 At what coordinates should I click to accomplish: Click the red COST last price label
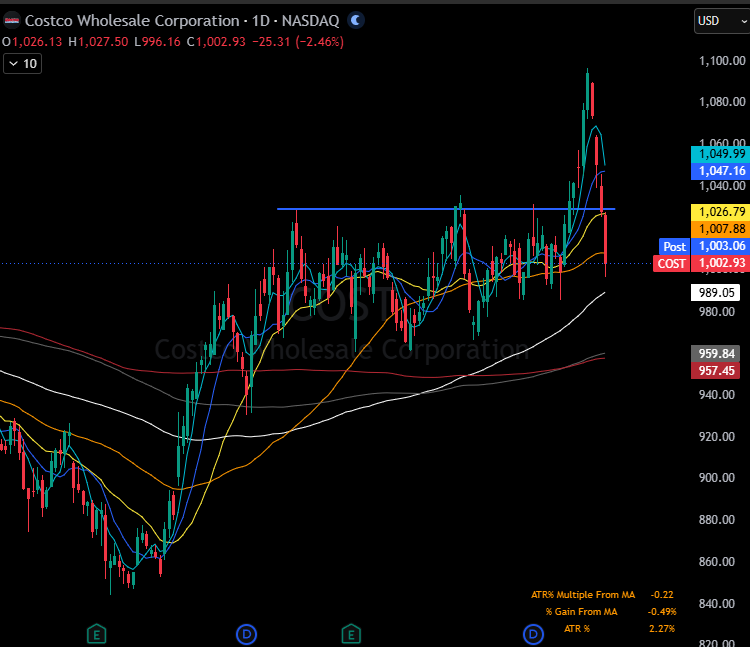pos(671,263)
